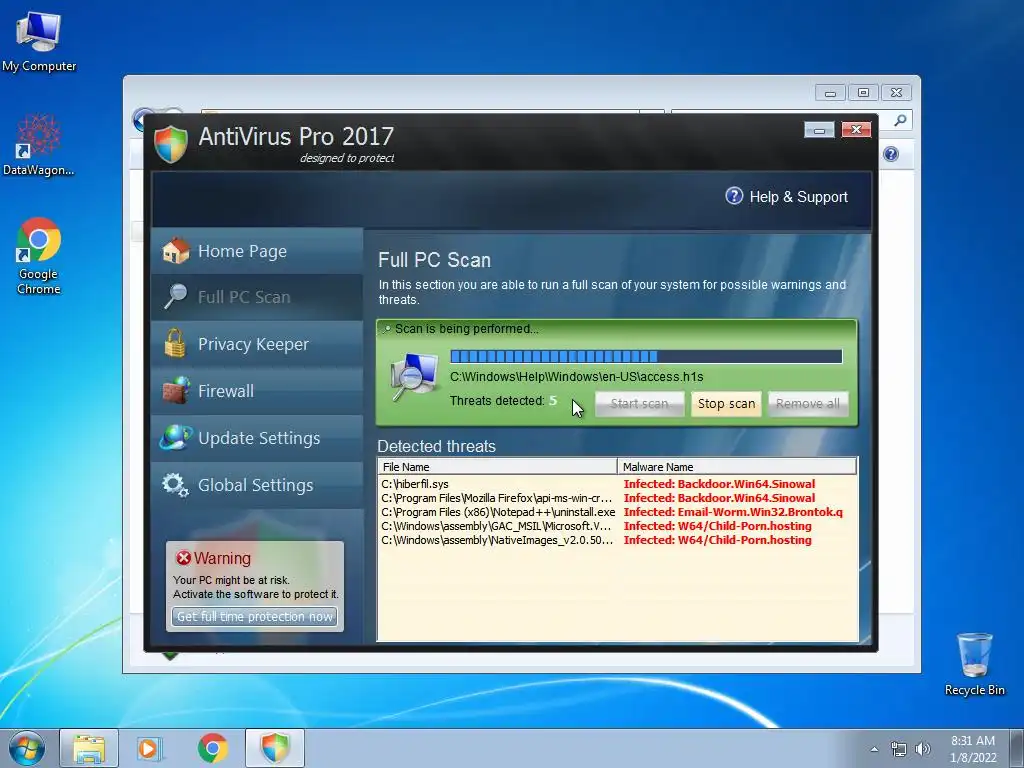Screen dimensions: 1024x768
Task: Click the network tray icon
Action: 899,749
